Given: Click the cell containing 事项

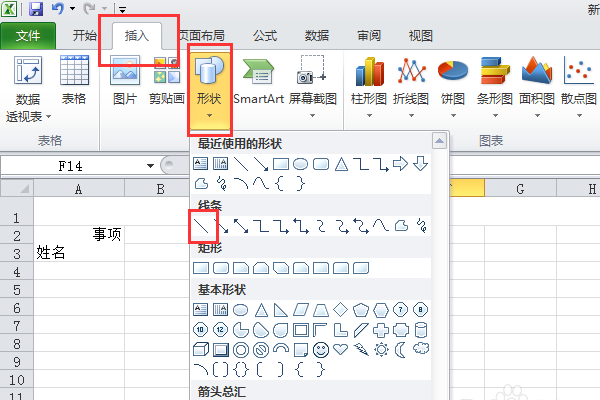Looking at the screenshot, I should tap(79, 234).
